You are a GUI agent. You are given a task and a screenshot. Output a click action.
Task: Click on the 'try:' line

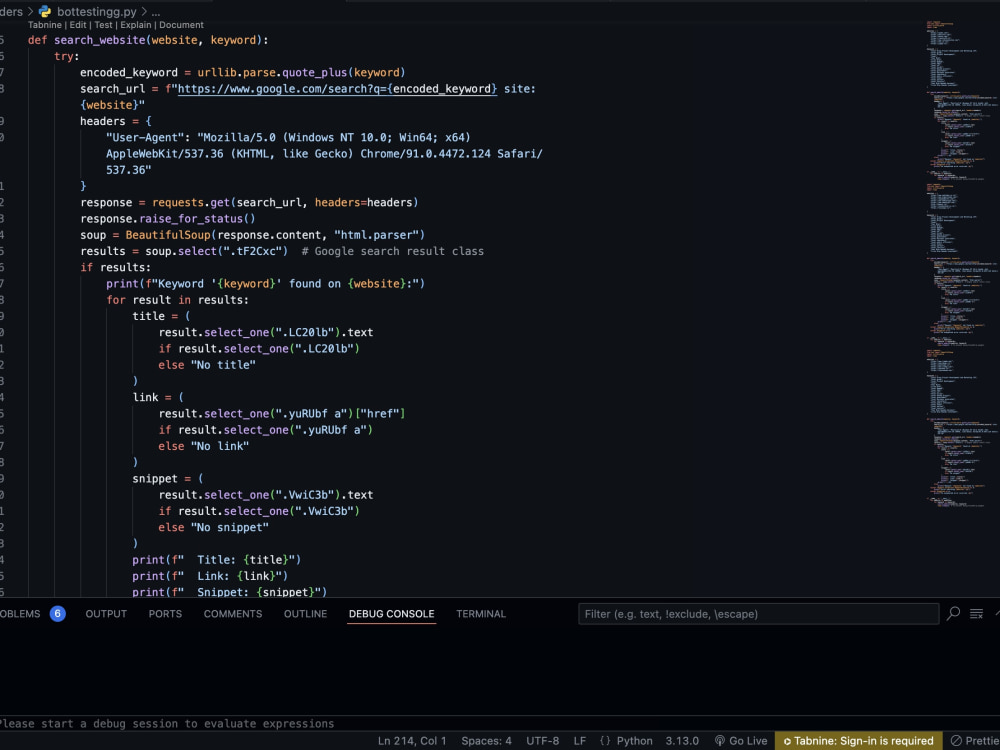coord(67,56)
